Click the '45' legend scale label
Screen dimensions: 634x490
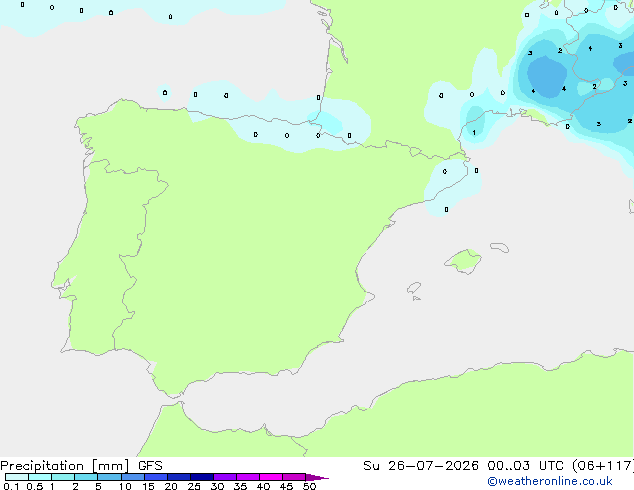(x=286, y=486)
